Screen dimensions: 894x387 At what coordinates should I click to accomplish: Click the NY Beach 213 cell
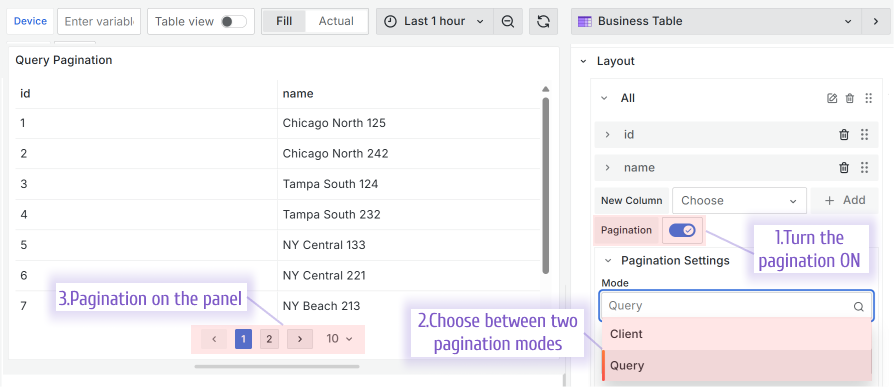pos(409,306)
